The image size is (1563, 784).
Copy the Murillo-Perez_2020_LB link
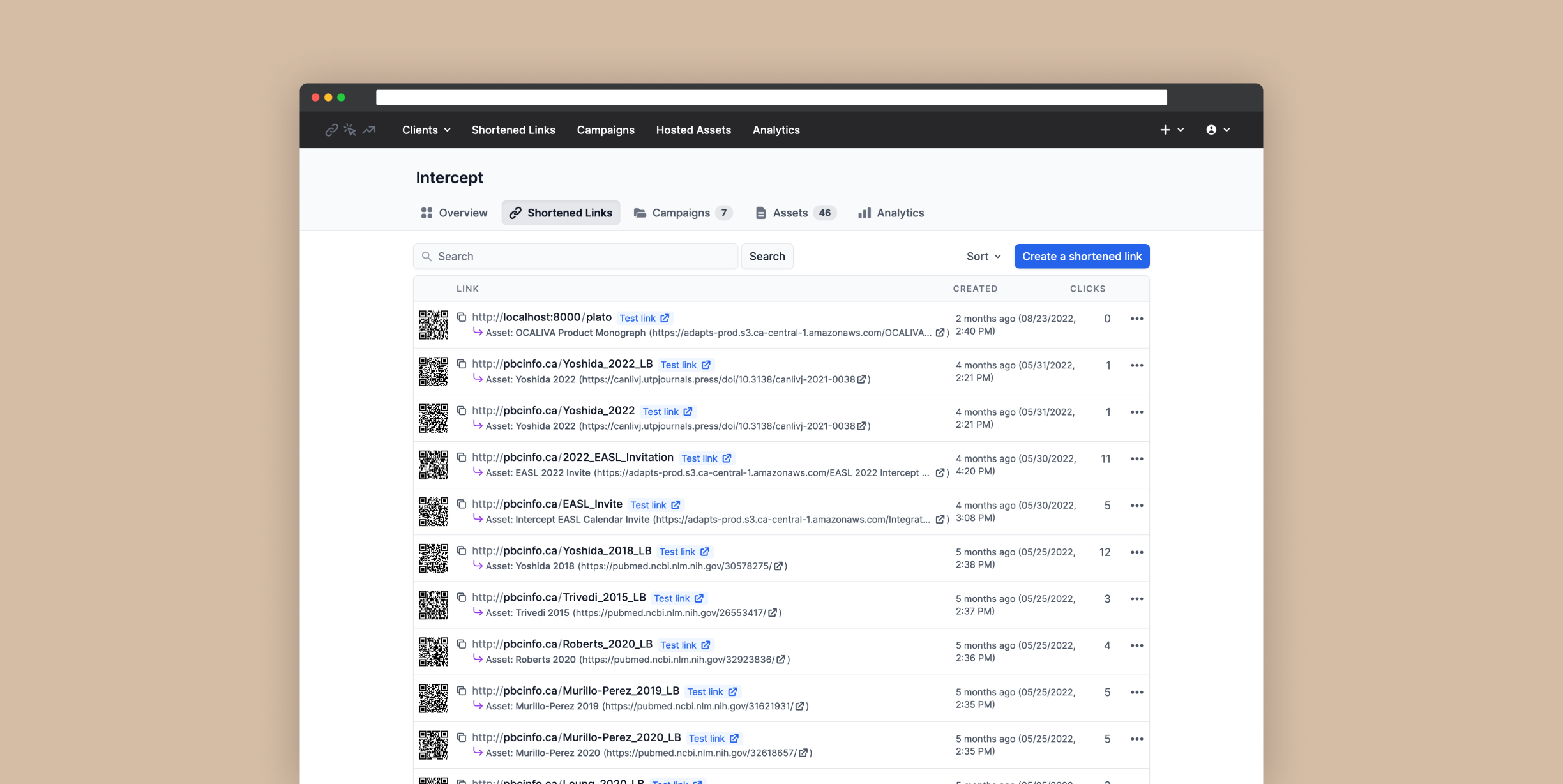pyautogui.click(x=462, y=737)
